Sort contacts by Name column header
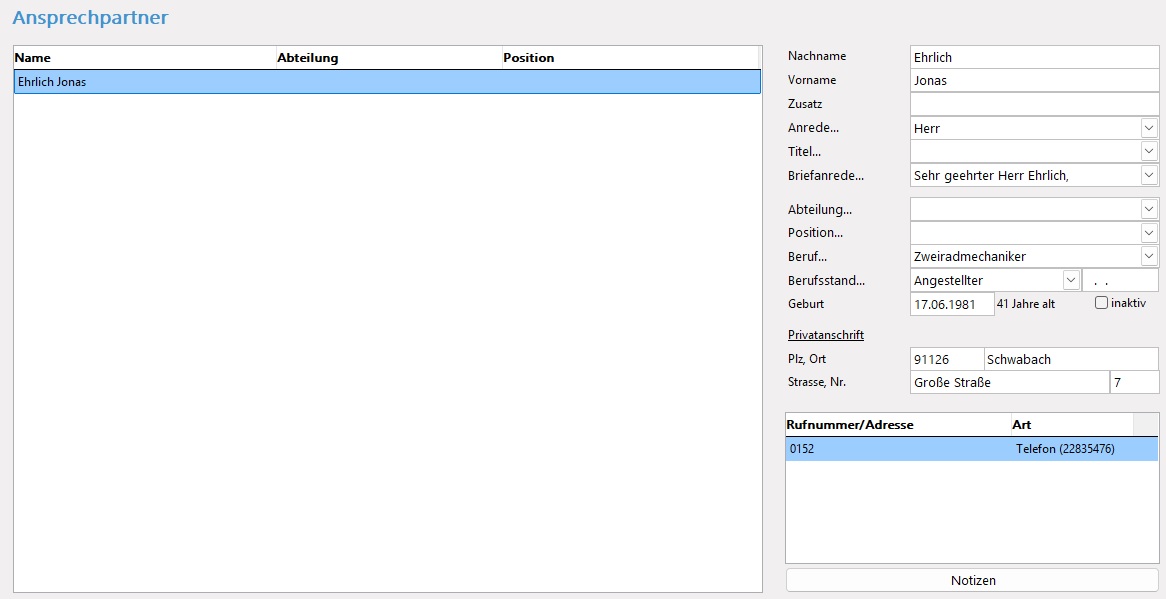Viewport: 1166px width, 599px height. [144, 58]
